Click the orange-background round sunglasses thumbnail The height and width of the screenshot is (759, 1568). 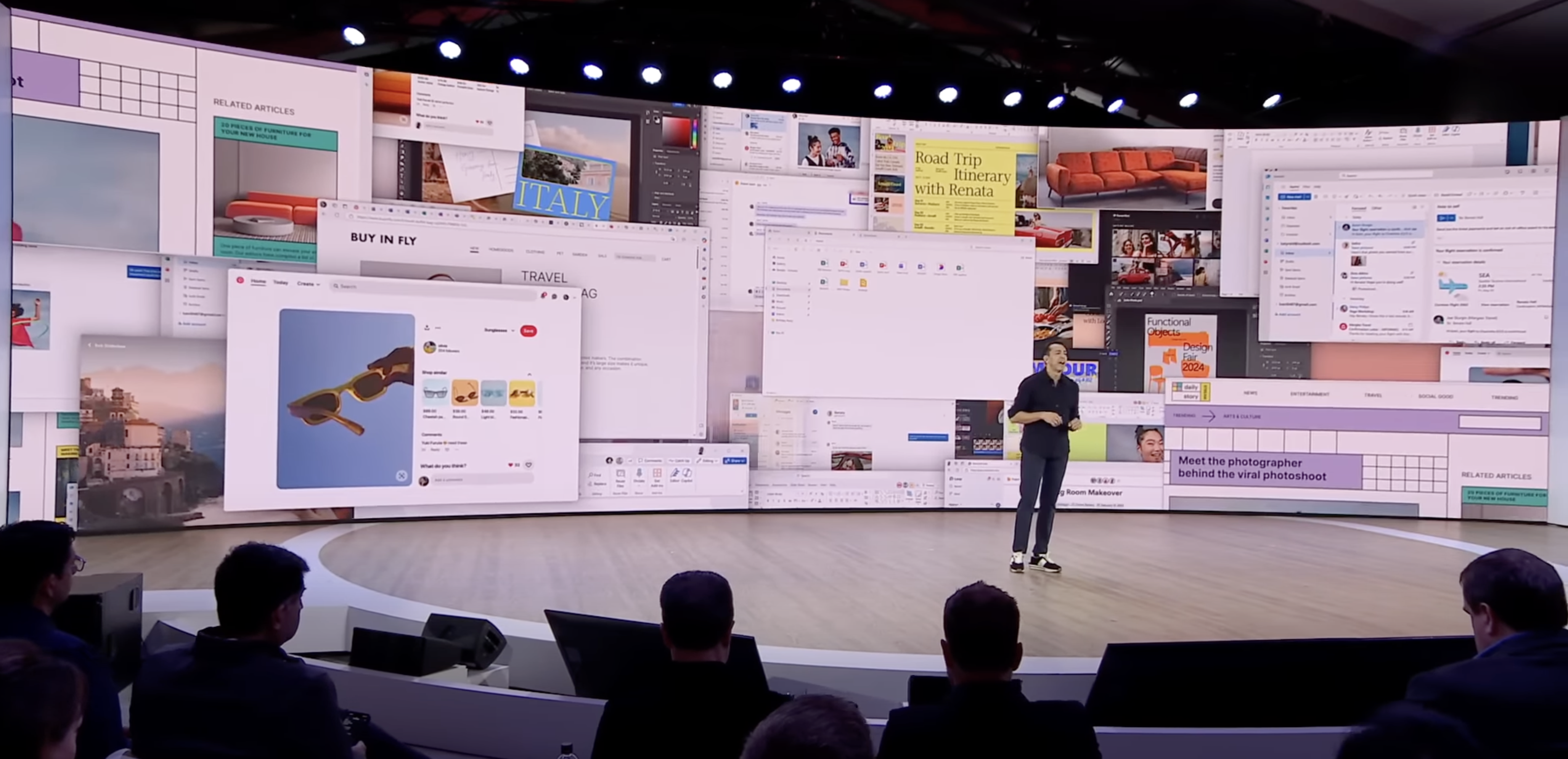click(x=465, y=393)
